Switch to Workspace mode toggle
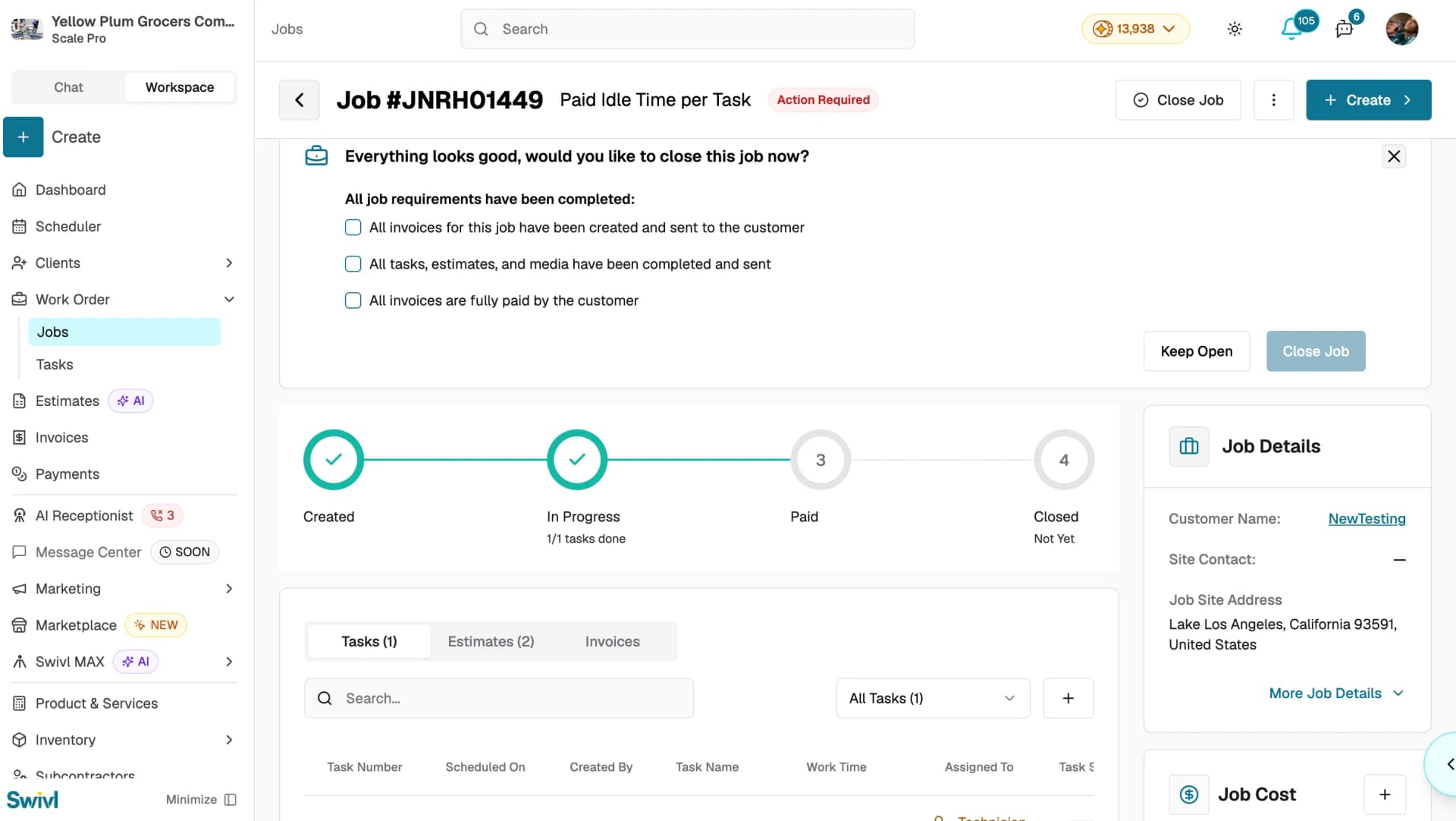Image resolution: width=1456 pixels, height=821 pixels. tap(180, 87)
